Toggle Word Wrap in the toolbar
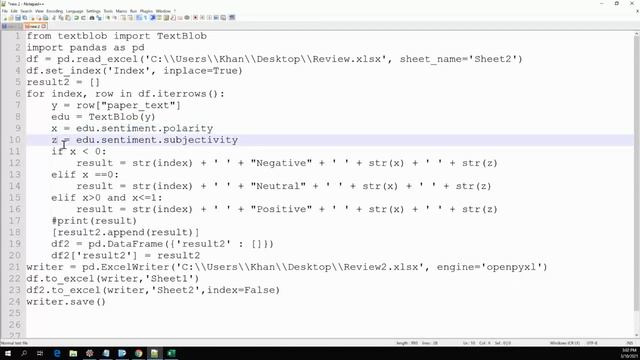The image size is (640, 360). tap(138, 18)
